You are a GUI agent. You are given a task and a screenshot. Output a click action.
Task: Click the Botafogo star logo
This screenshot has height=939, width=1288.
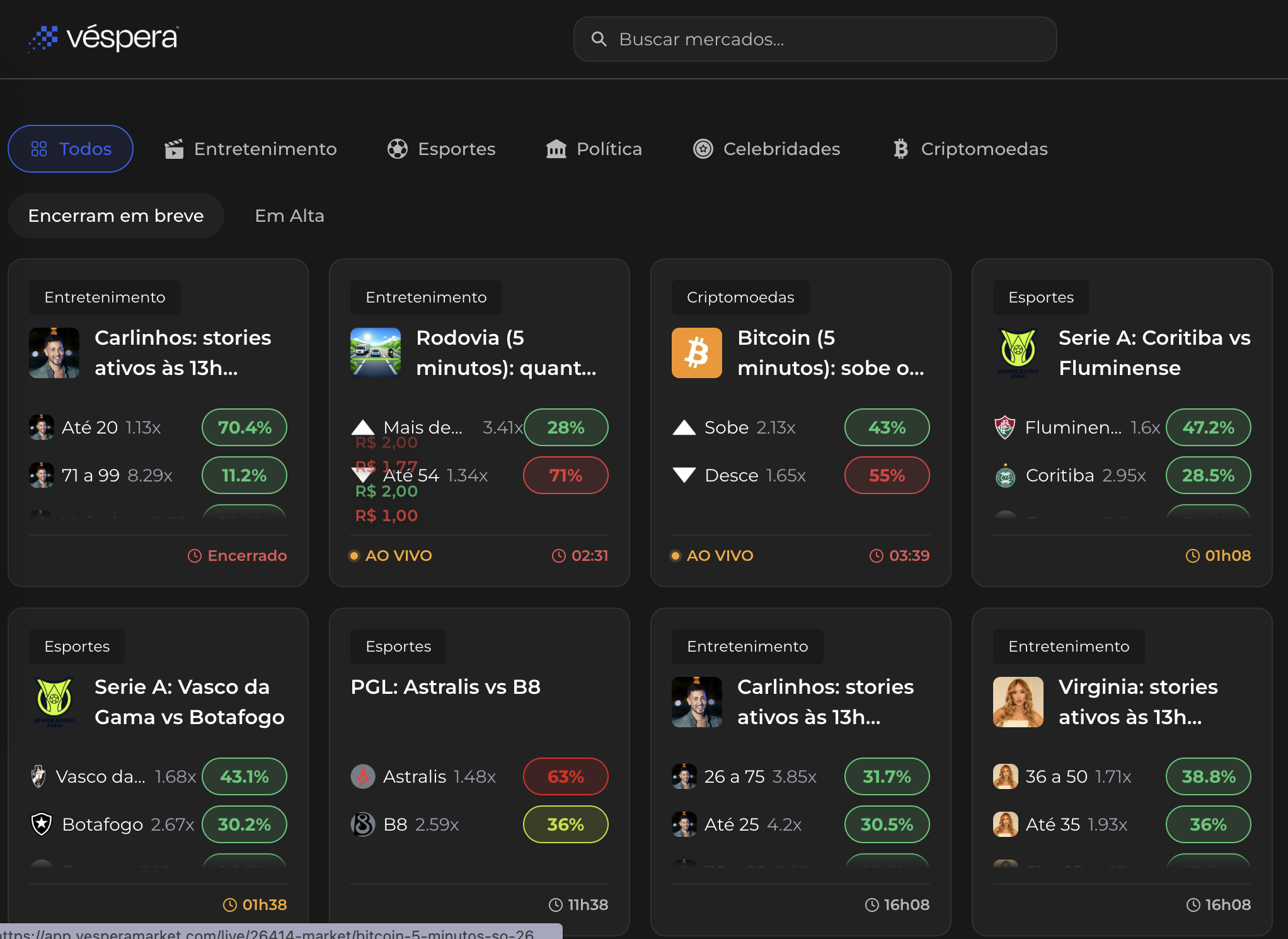point(40,824)
